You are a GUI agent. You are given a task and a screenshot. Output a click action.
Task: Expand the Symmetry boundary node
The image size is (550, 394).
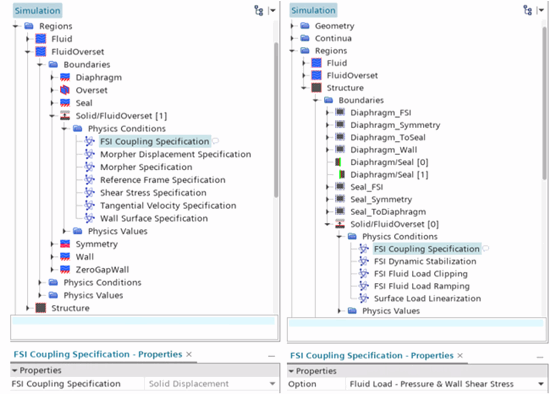(52, 244)
